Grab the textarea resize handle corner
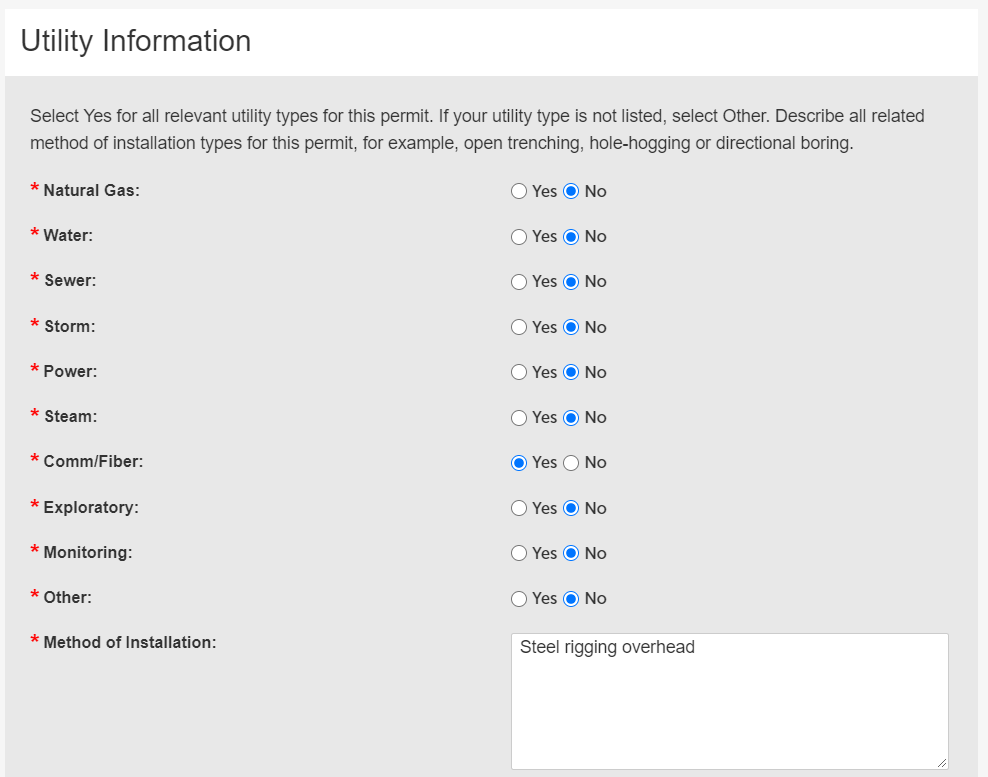Screen dimensions: 988x777 point(942,763)
